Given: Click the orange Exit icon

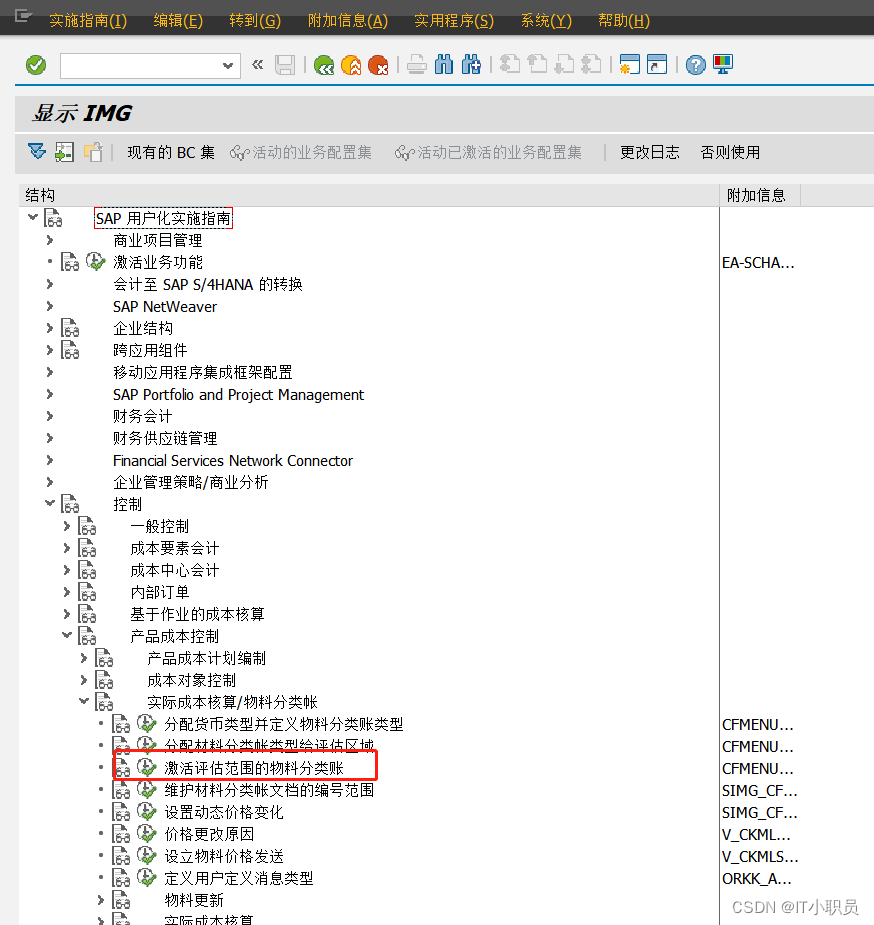Looking at the screenshot, I should pyautogui.click(x=351, y=65).
